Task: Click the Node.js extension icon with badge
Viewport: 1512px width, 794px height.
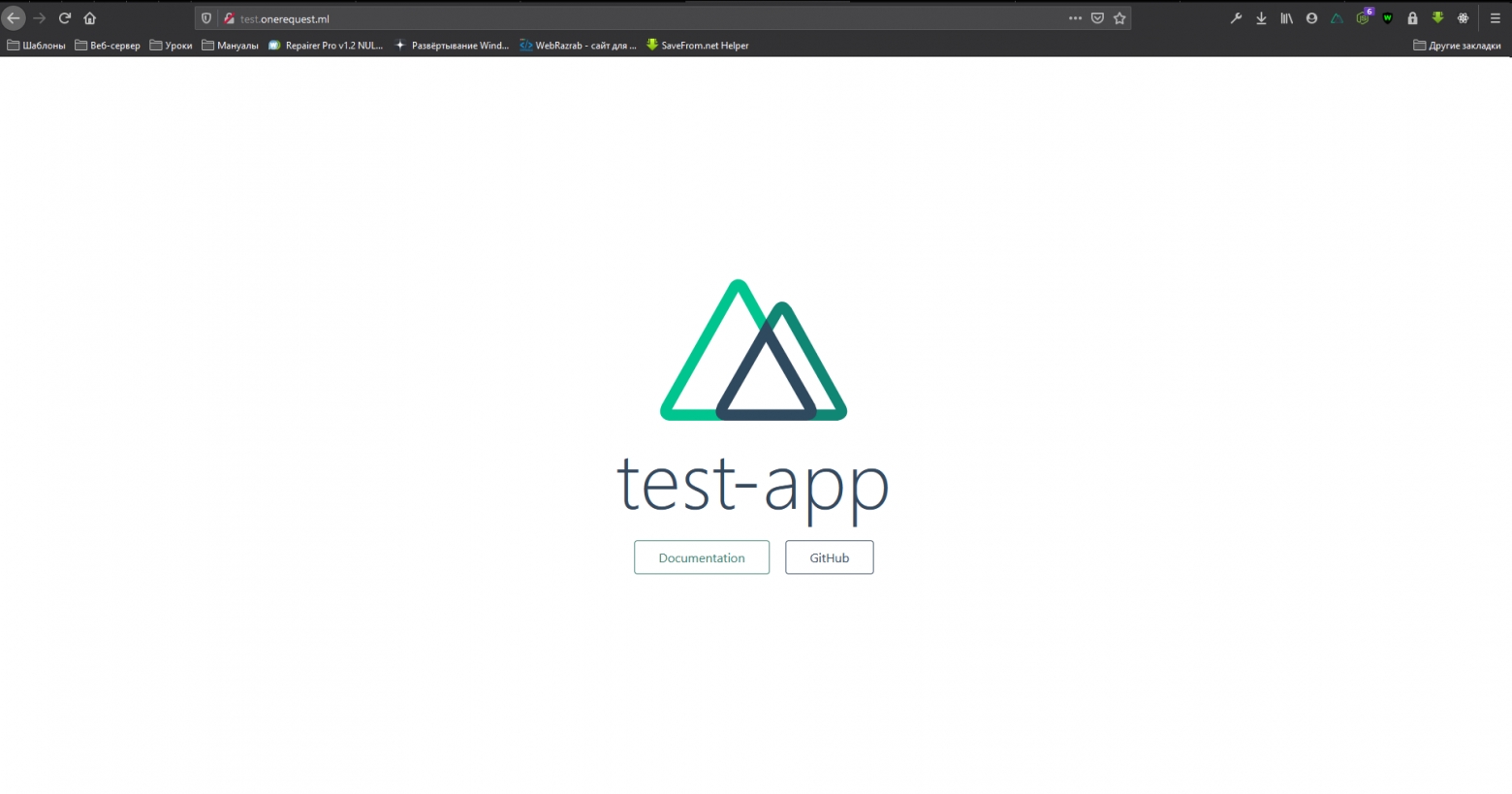Action: click(1363, 18)
